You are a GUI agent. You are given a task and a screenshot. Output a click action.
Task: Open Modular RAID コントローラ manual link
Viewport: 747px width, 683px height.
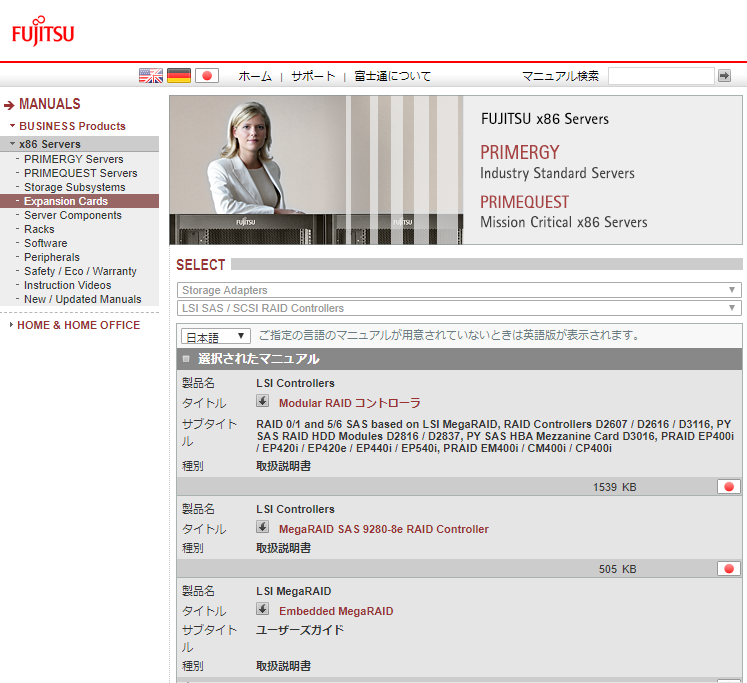[x=350, y=403]
